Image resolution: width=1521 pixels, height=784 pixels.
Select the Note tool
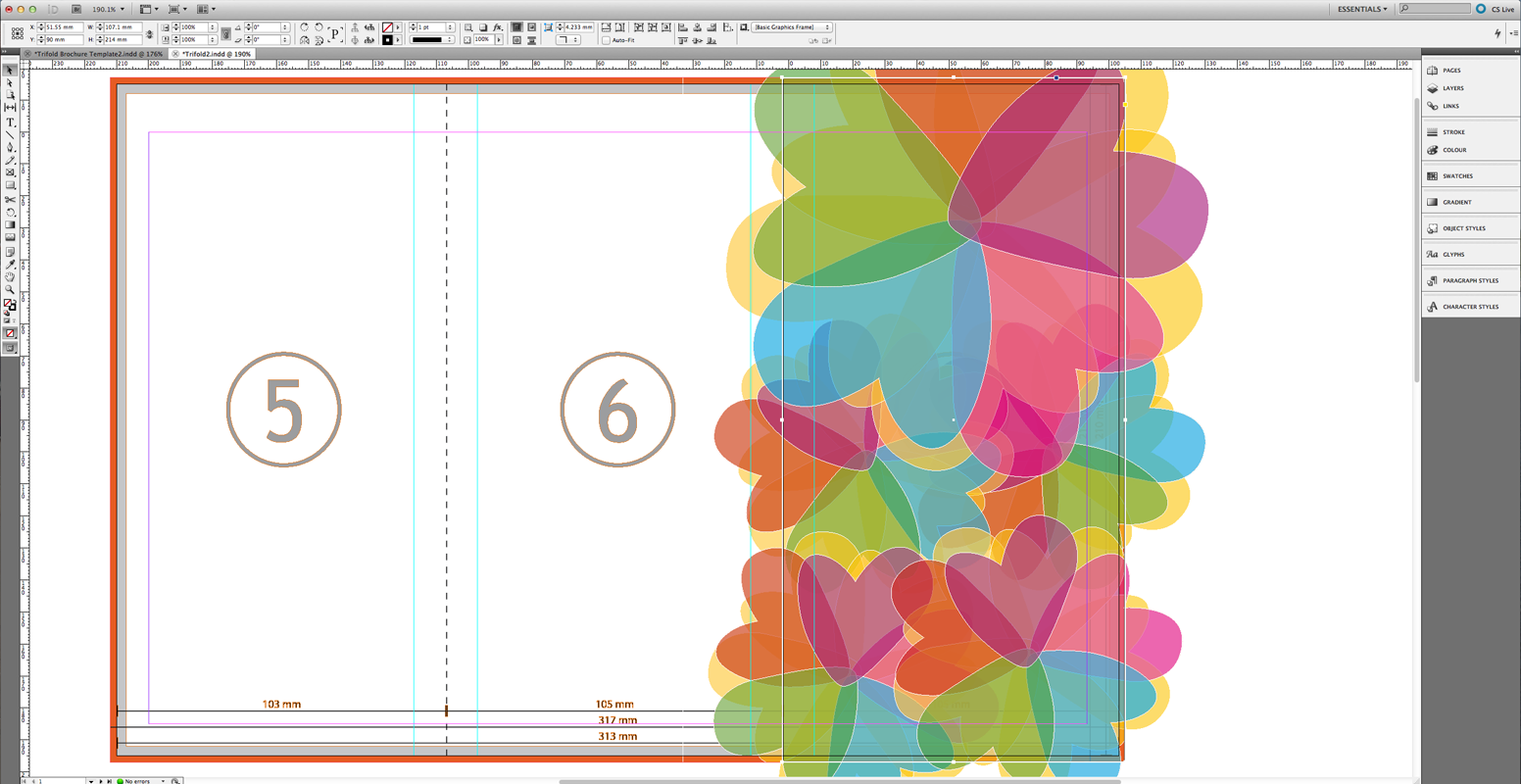(10, 251)
